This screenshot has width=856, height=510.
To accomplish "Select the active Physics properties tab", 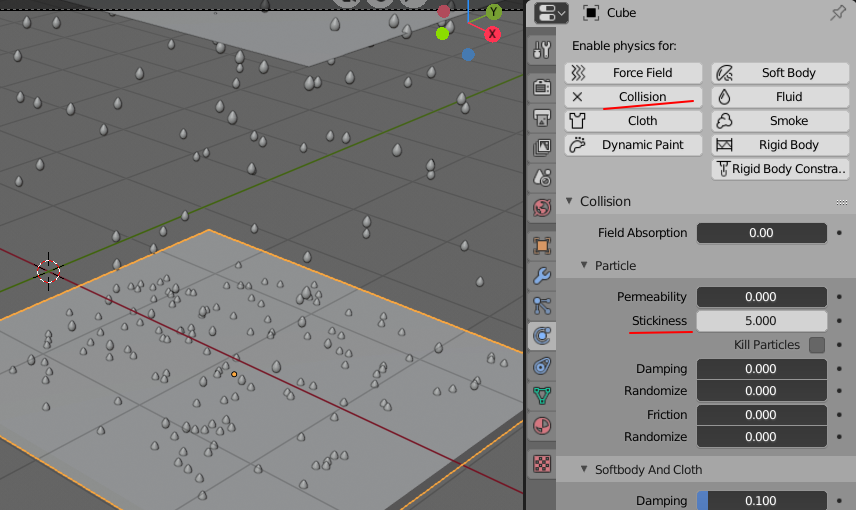I will coord(542,335).
